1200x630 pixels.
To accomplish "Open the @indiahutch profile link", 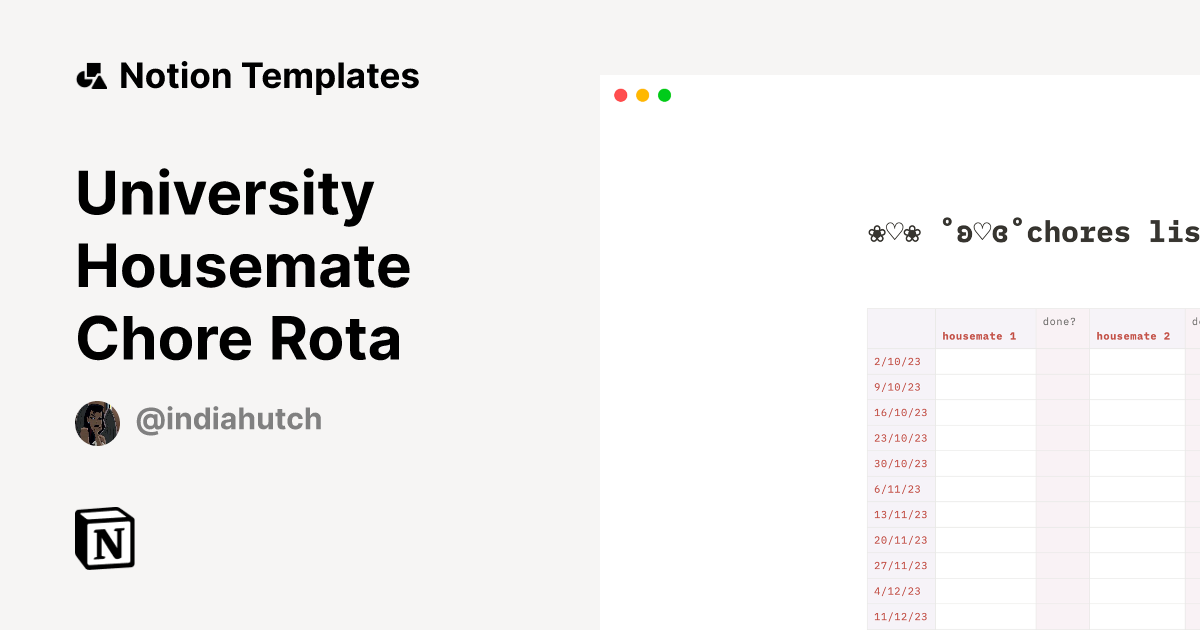I will coord(228,419).
